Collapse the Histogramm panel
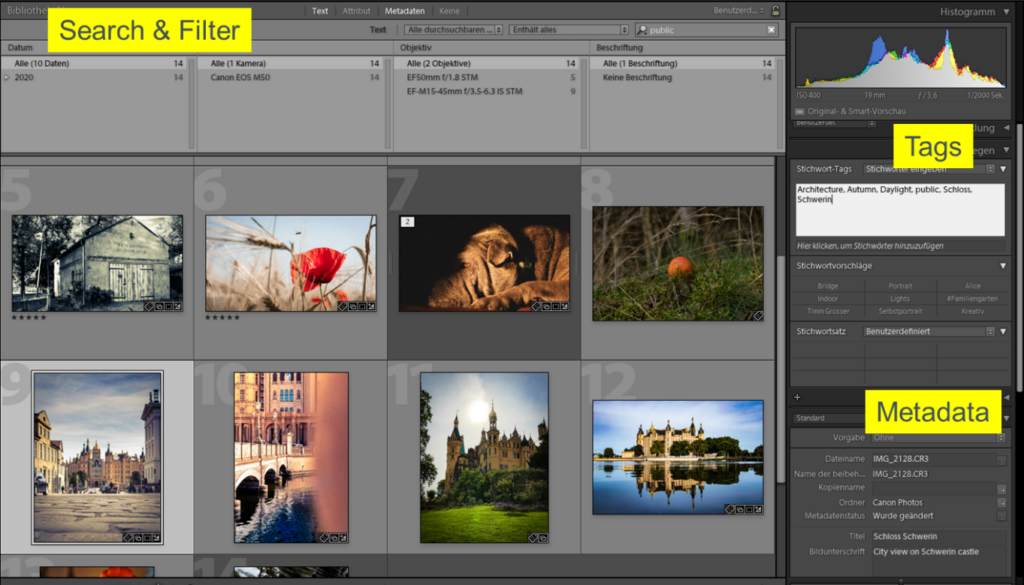The height and width of the screenshot is (585, 1024). [x=1005, y=11]
